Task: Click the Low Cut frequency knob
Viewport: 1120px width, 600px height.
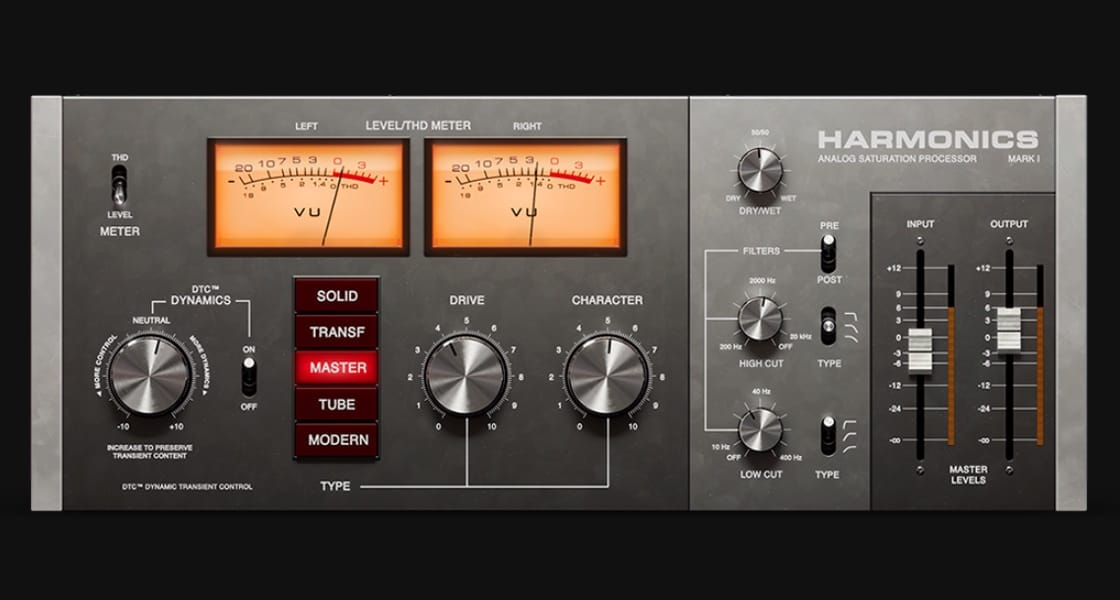Action: (760, 430)
